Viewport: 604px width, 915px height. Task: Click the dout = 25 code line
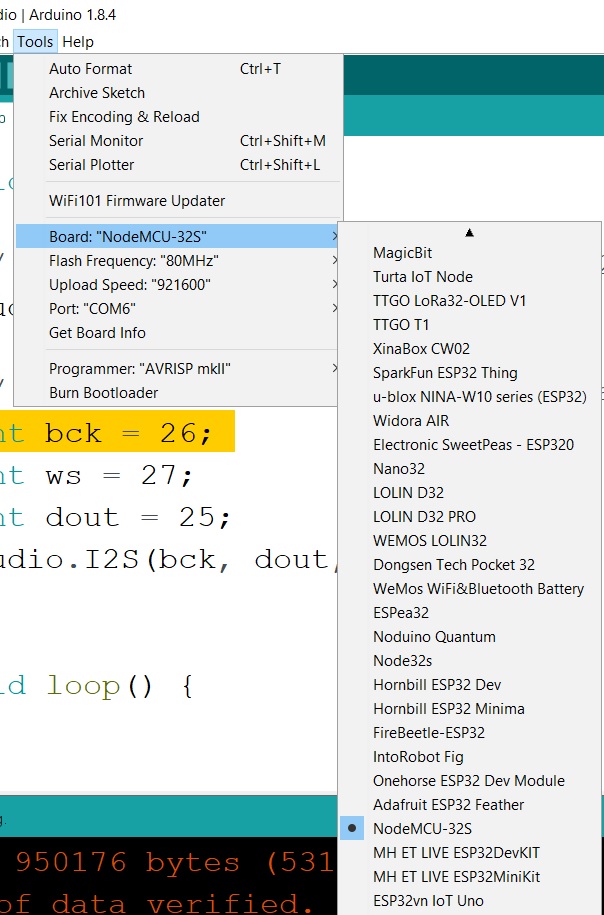[x=116, y=517]
